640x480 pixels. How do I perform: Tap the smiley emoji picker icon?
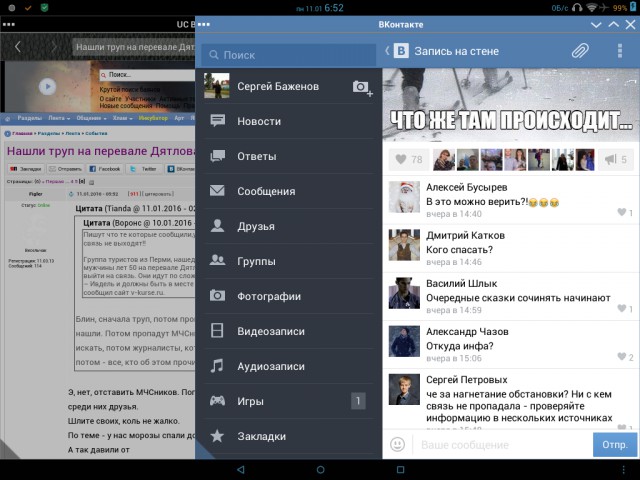pyautogui.click(x=398, y=444)
